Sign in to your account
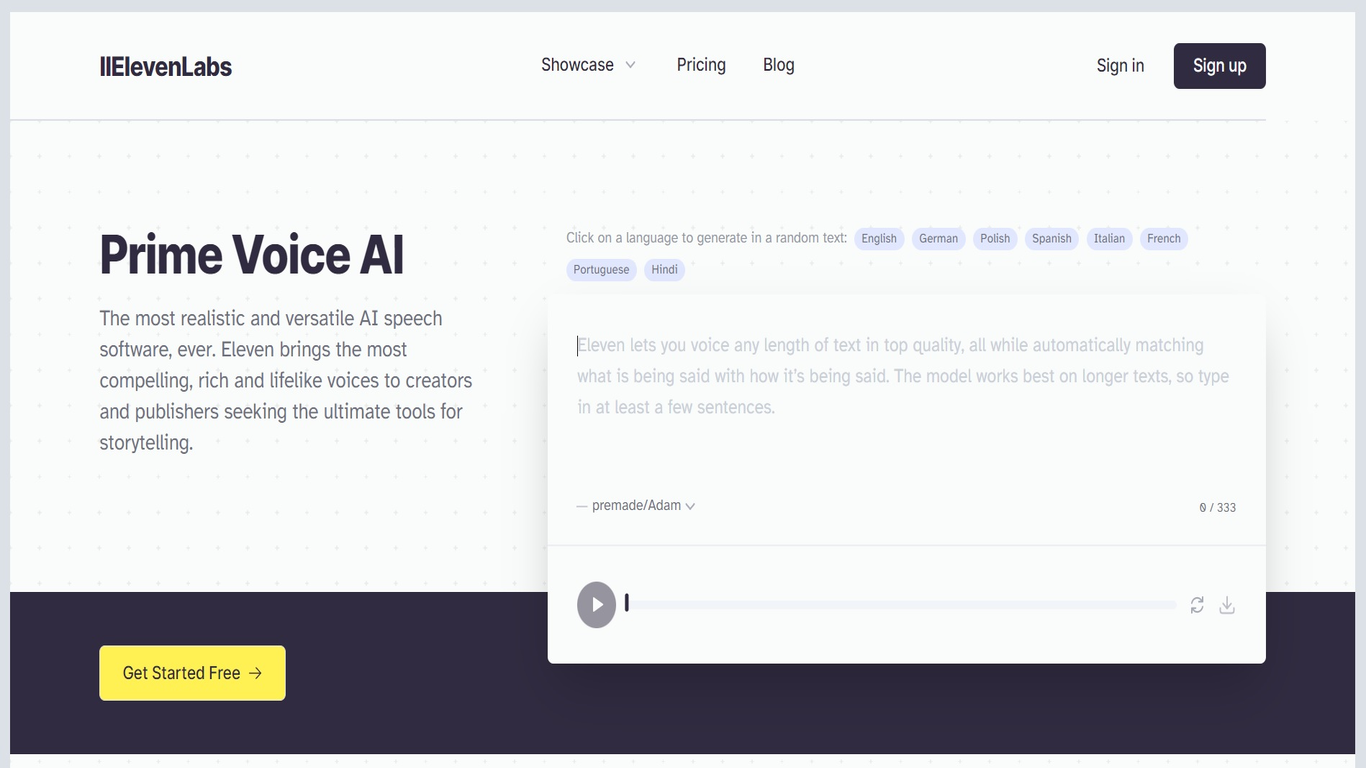The height and width of the screenshot is (768, 1366). click(1119, 64)
